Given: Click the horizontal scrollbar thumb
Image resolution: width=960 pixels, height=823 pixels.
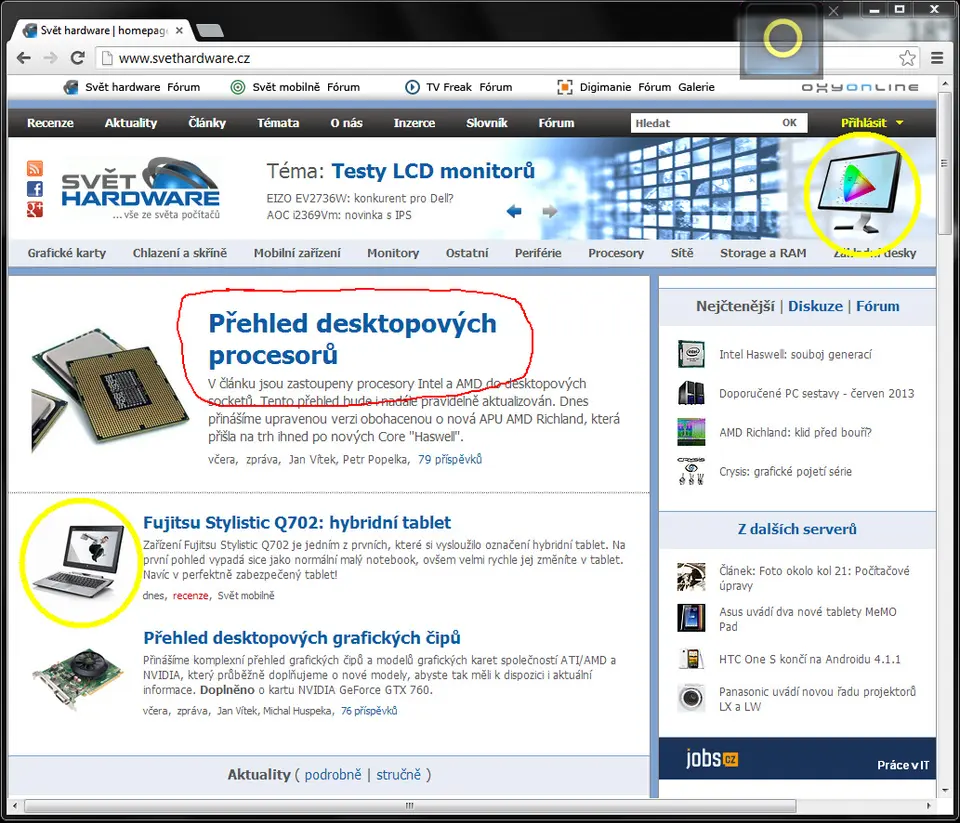Looking at the screenshot, I should 410,805.
